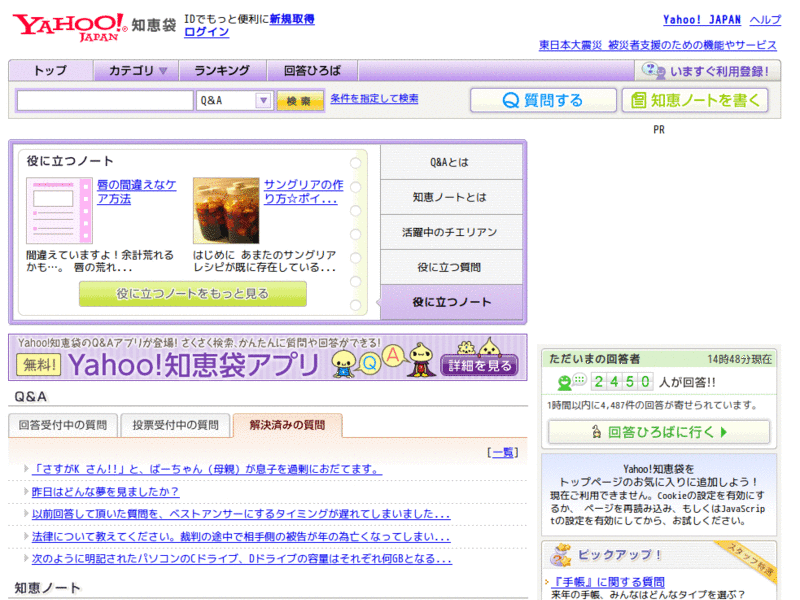
Task: Open the 回答ひろば tab
Action: 312,70
